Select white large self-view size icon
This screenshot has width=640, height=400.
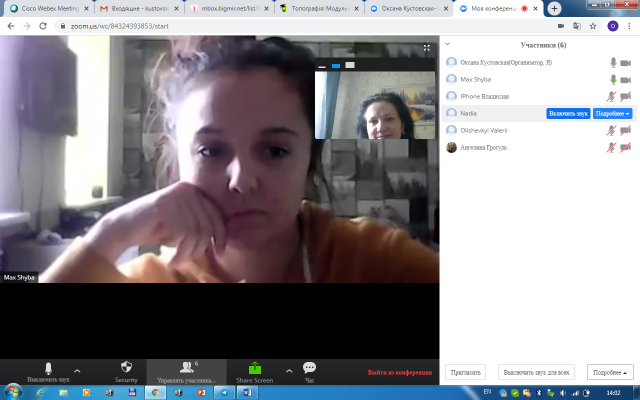[350, 65]
